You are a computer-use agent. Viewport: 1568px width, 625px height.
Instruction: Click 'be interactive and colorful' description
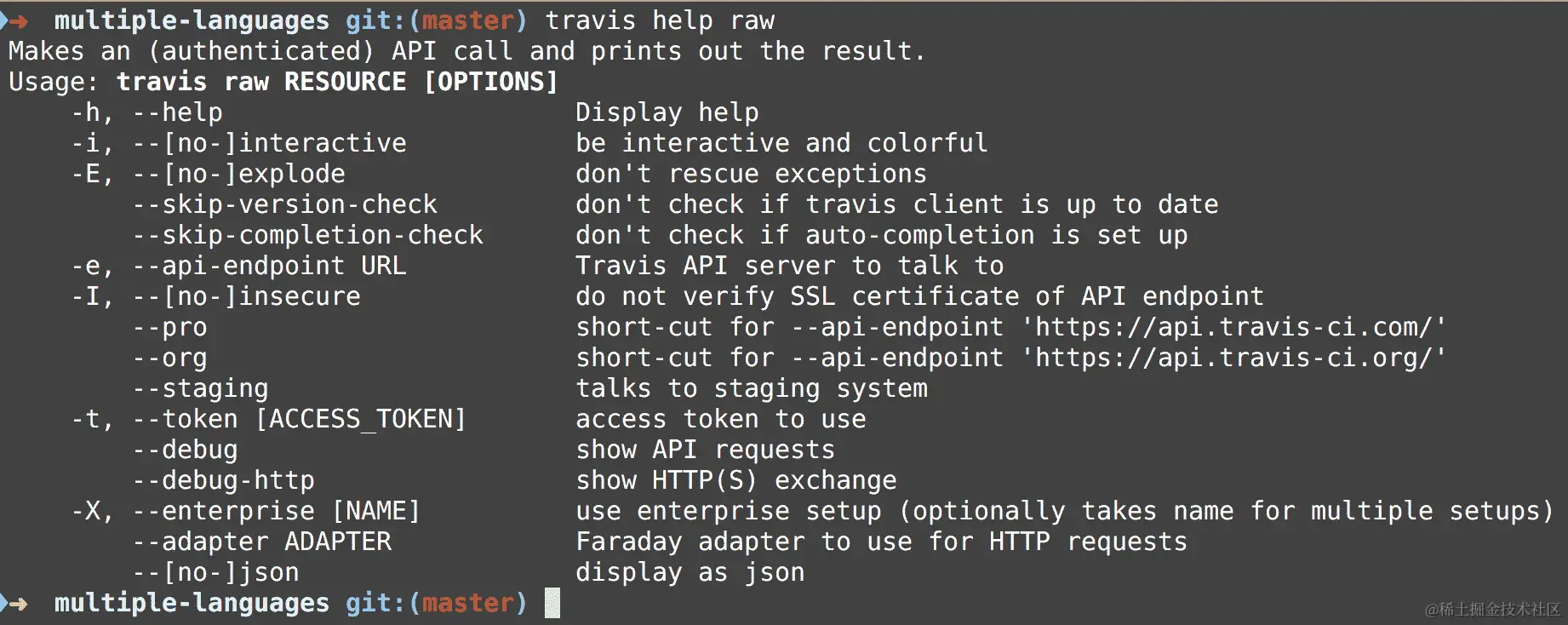[x=782, y=143]
